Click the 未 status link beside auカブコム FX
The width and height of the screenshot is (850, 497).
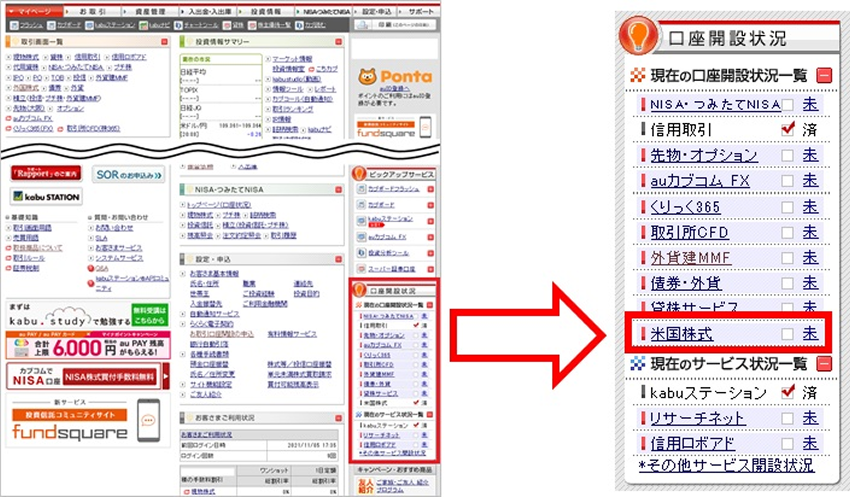click(x=810, y=180)
